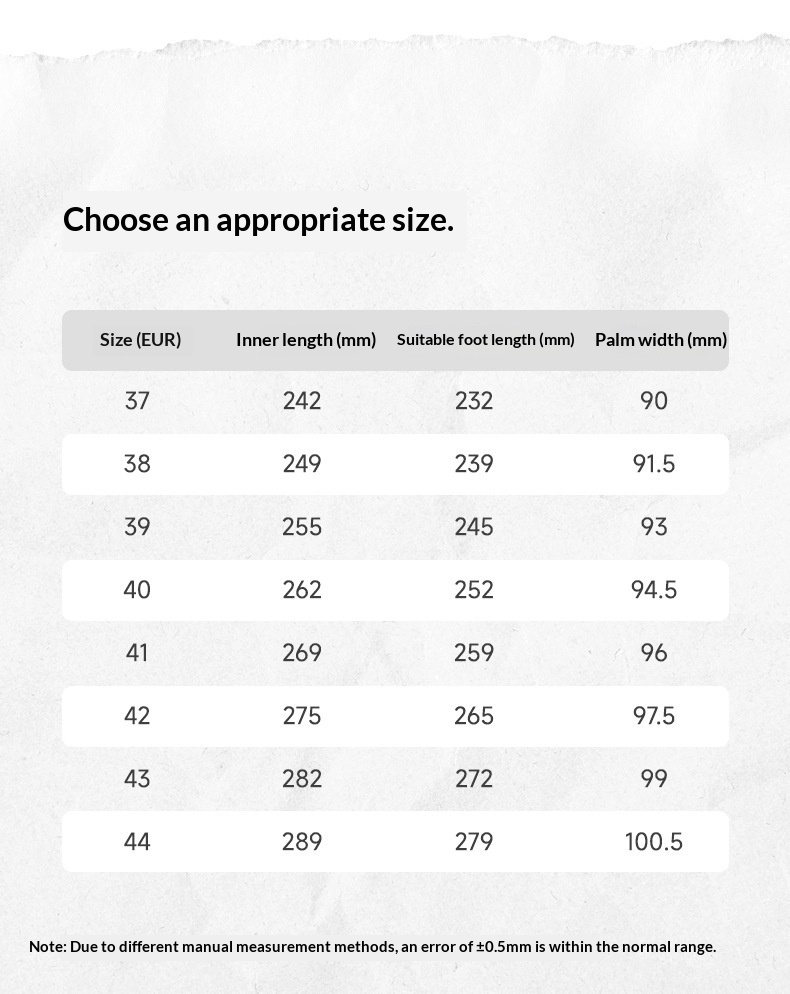
Task: Select EUR size 42 cell
Action: pos(137,716)
